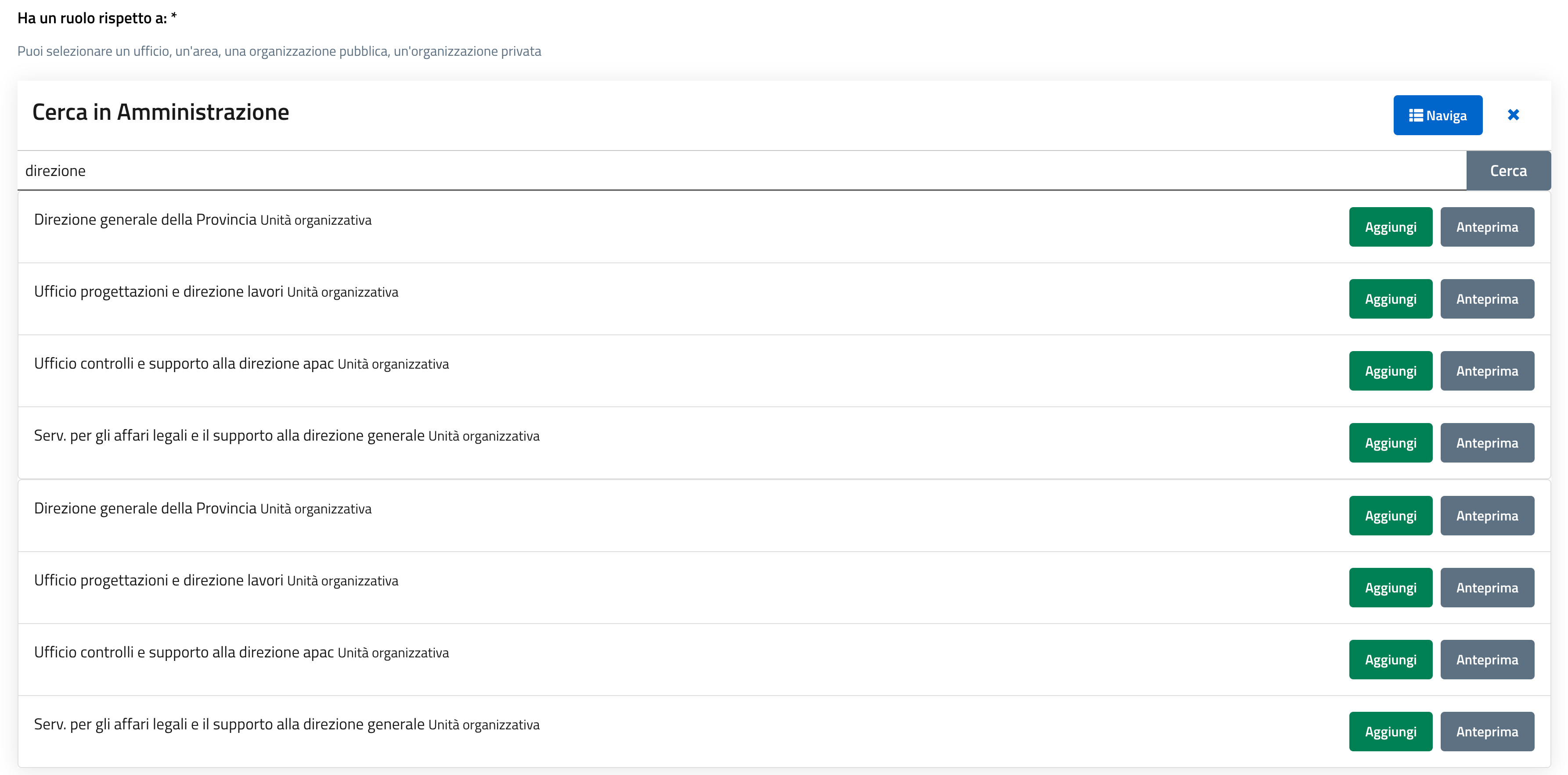This screenshot has height=775, width=1568.
Task: Add last Serv. per gli affari legali result
Action: (1390, 731)
